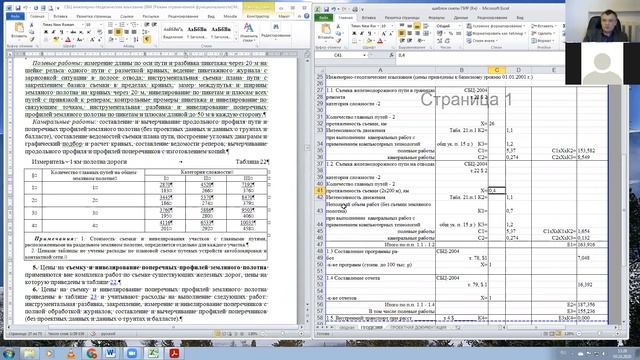The width and height of the screenshot is (640, 360).
Task: Open Word font name dropdown
Action: pyautogui.click(x=82, y=24)
